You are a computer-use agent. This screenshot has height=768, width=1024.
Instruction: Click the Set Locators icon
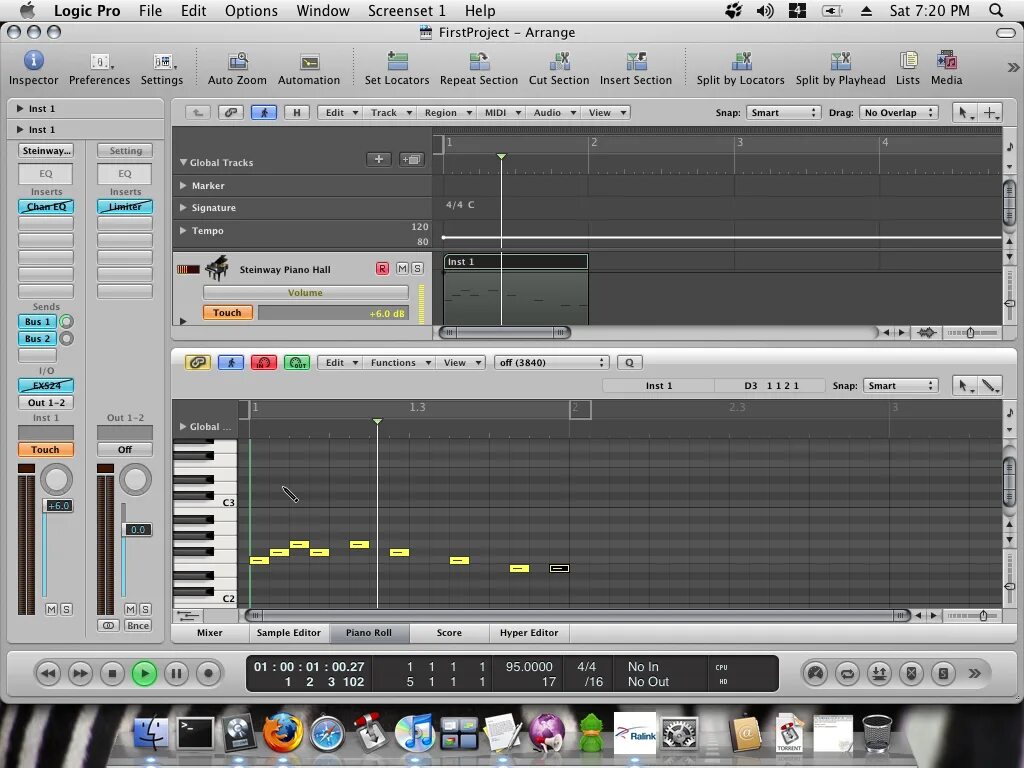click(397, 61)
